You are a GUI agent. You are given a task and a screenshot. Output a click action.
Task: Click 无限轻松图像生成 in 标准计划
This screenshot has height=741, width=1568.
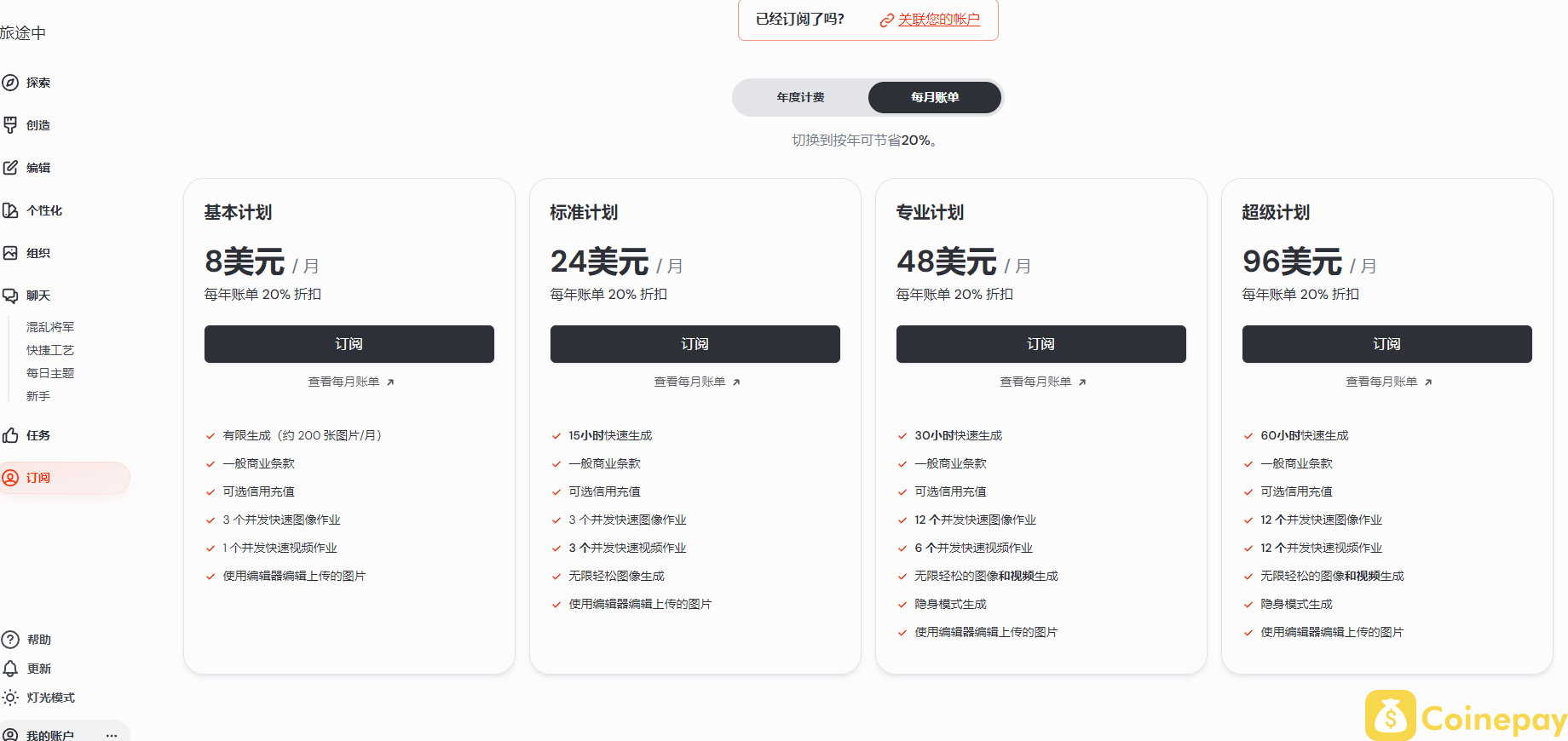(616, 576)
